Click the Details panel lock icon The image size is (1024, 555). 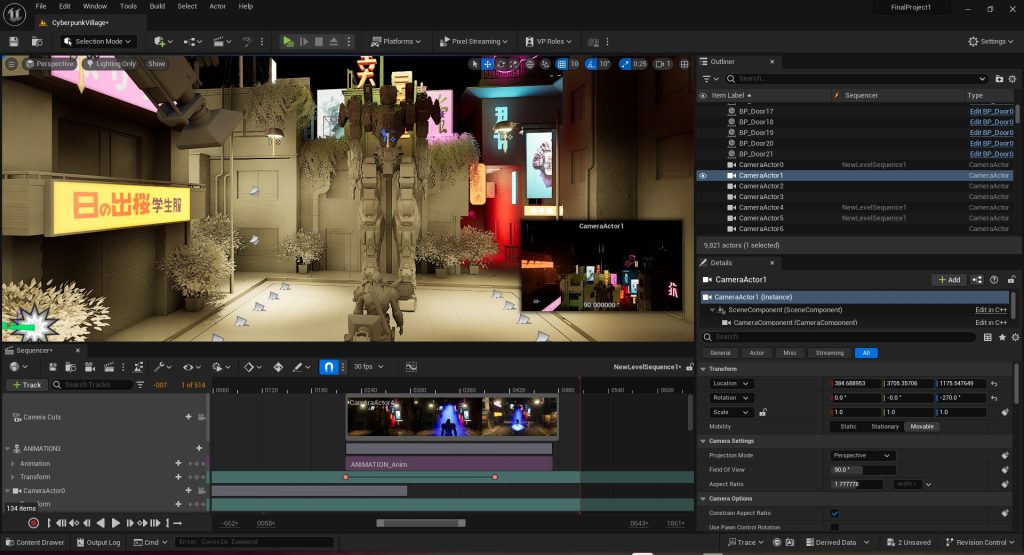[1011, 279]
